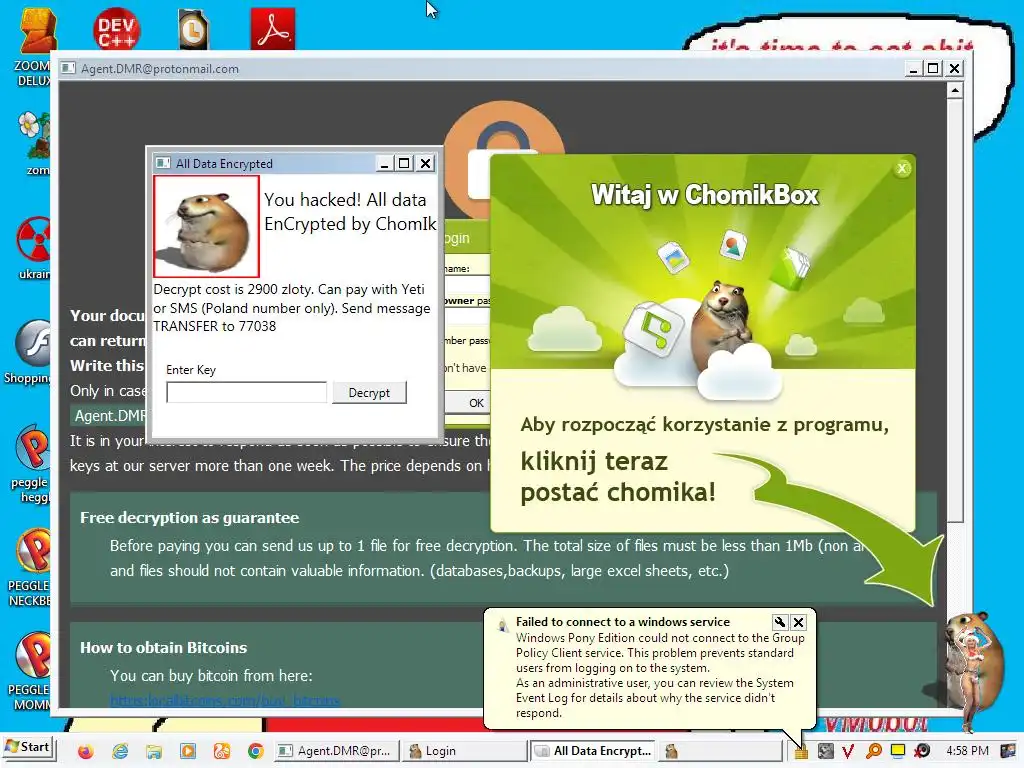1024x768 pixels.
Task: Click the dancing hamster desktop mascot
Action: [x=974, y=671]
